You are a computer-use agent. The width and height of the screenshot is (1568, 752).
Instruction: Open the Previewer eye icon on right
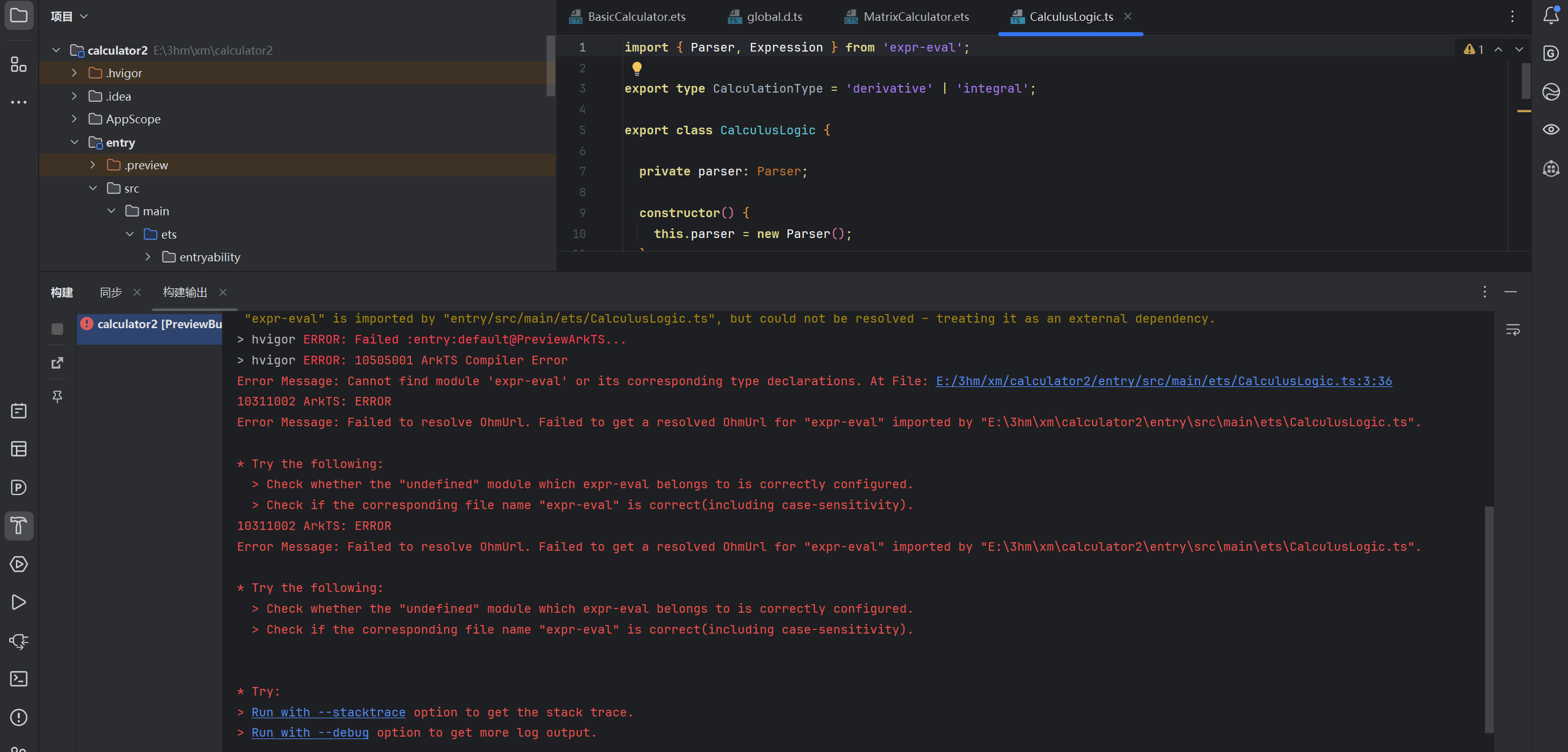1551,129
